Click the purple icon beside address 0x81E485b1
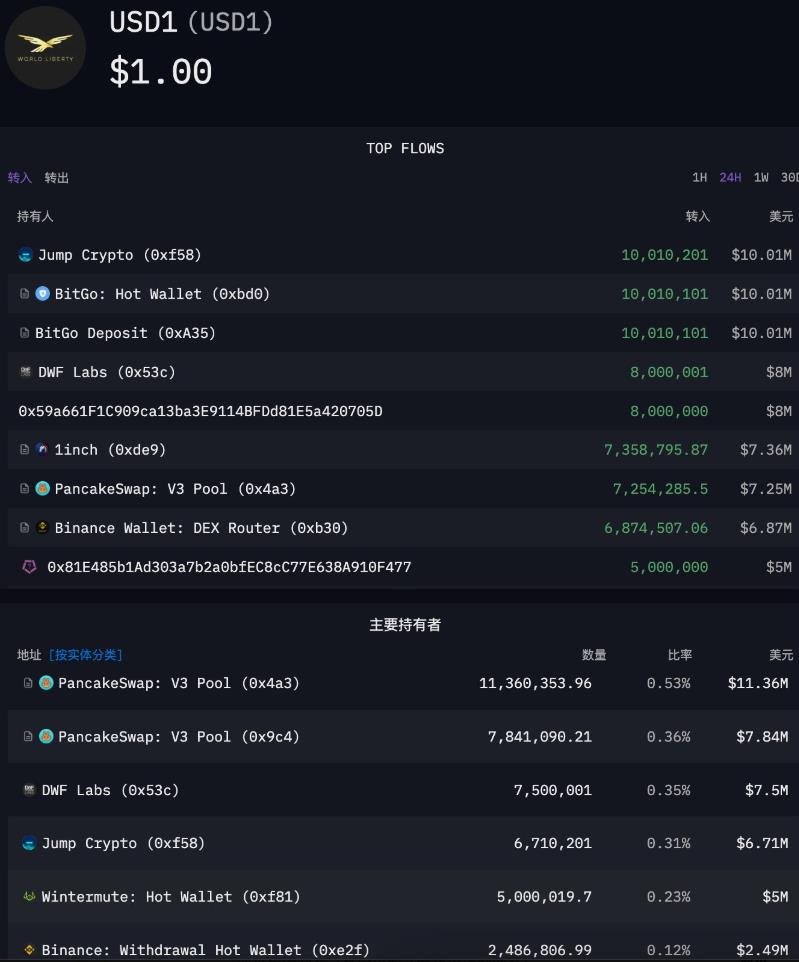This screenshot has height=962, width=799. click(29, 567)
